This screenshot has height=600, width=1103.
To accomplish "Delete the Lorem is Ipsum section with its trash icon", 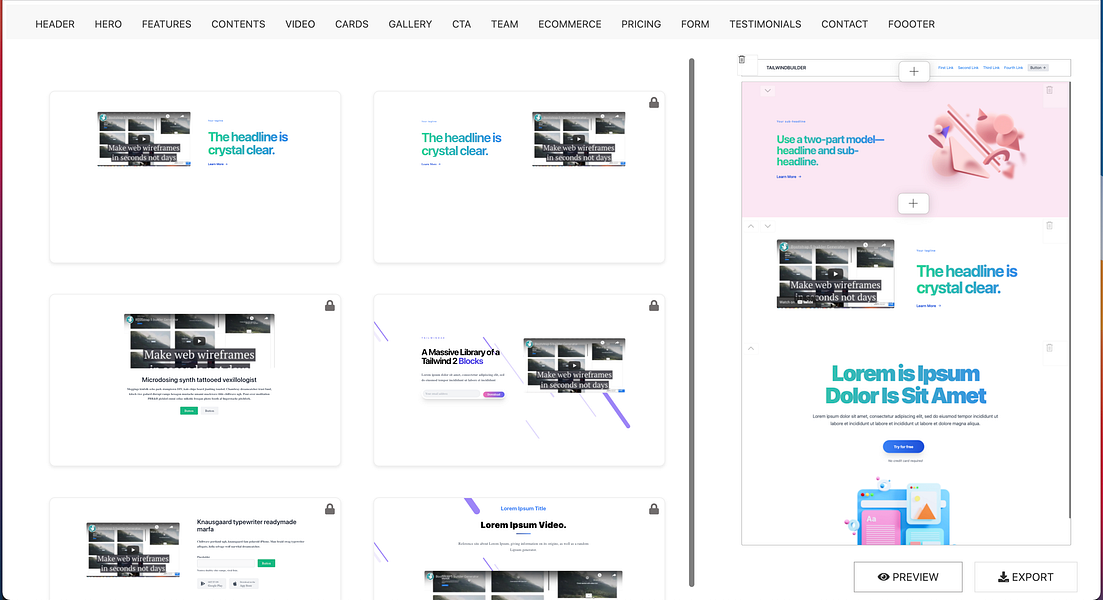I will 1049,348.
